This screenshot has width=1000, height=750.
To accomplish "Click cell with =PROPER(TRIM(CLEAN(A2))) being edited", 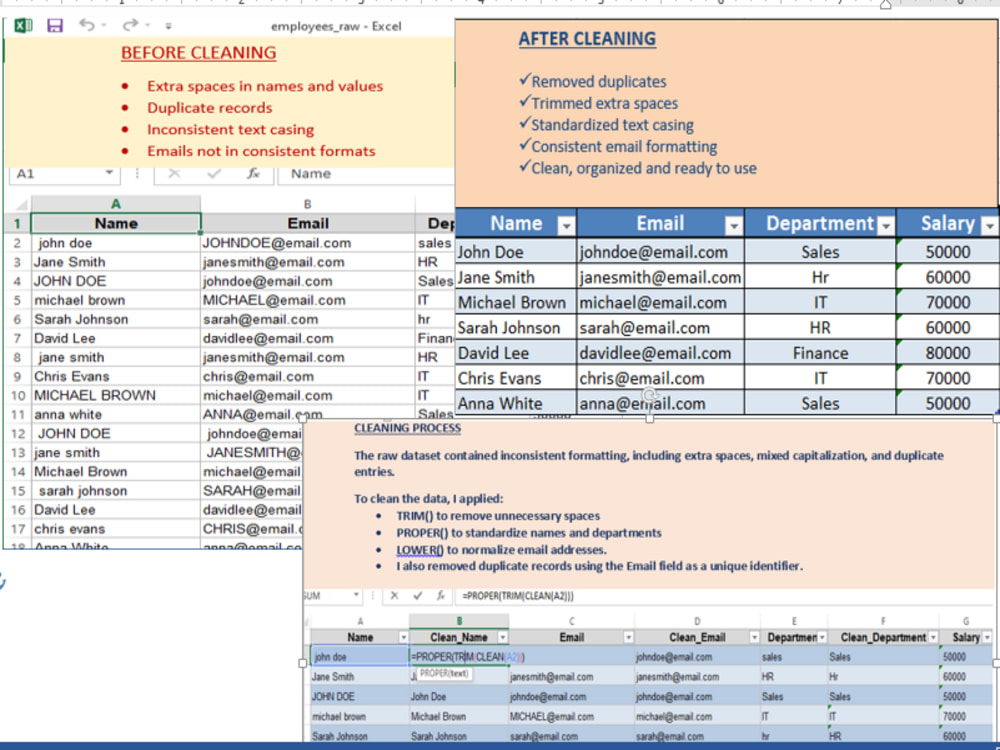I will [x=459, y=656].
